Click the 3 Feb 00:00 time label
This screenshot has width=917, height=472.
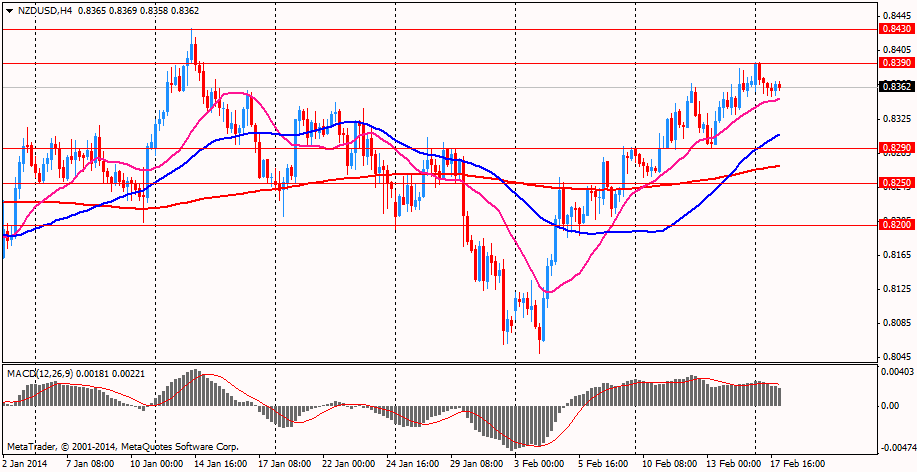(537, 464)
